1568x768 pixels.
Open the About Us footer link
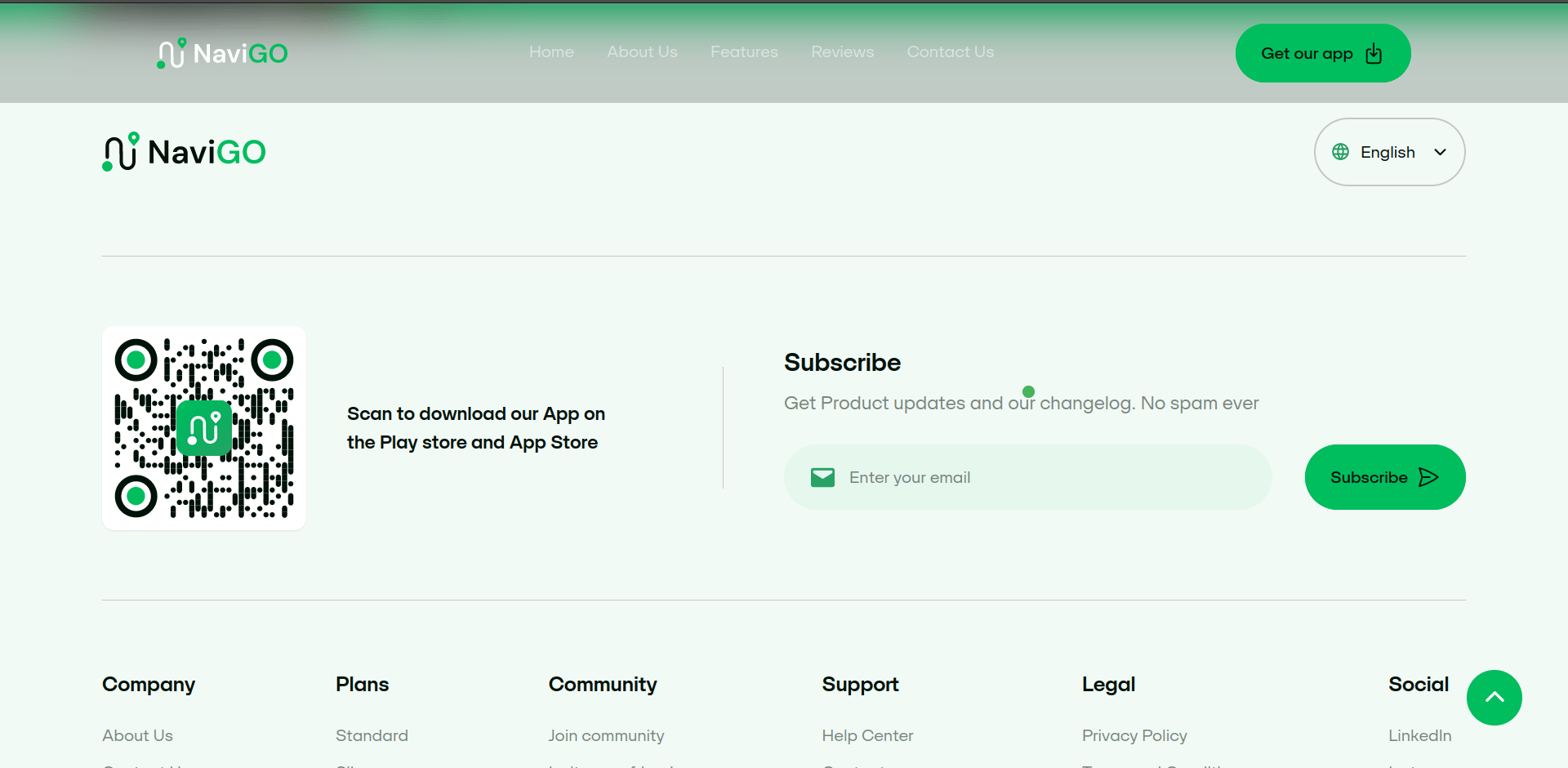click(x=137, y=735)
